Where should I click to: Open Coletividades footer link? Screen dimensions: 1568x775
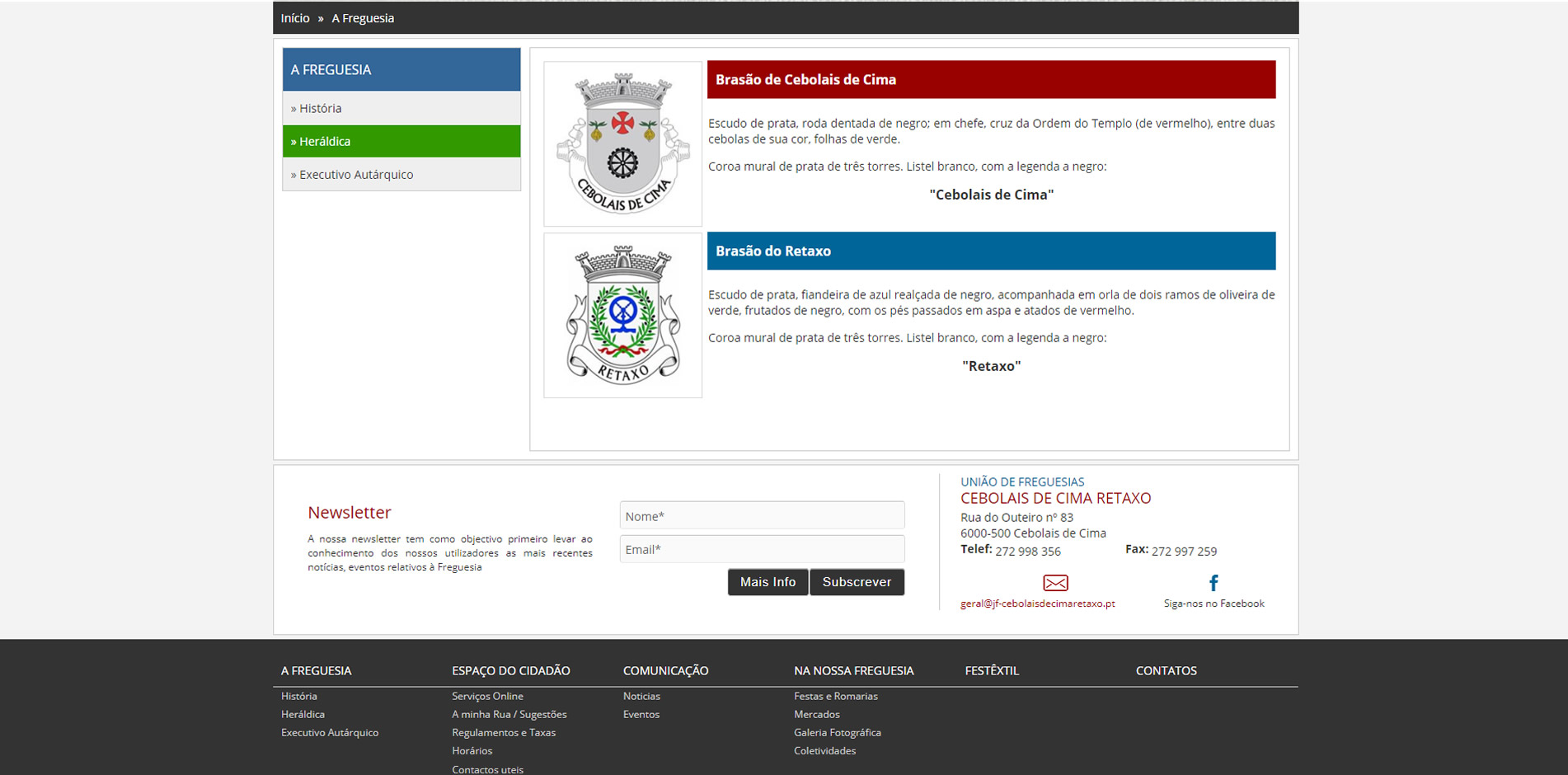(x=825, y=750)
